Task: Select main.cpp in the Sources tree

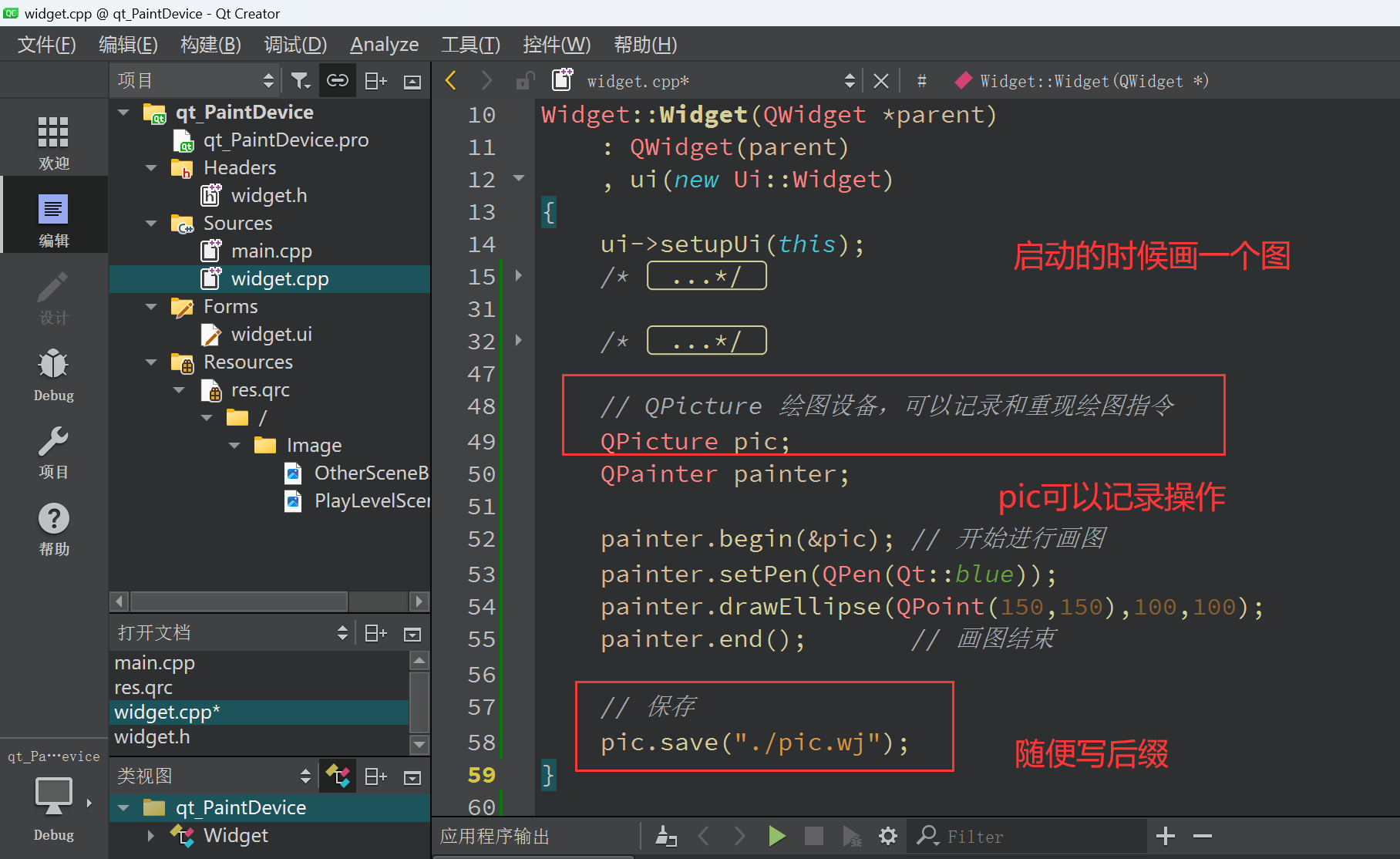Action: pyautogui.click(x=271, y=251)
